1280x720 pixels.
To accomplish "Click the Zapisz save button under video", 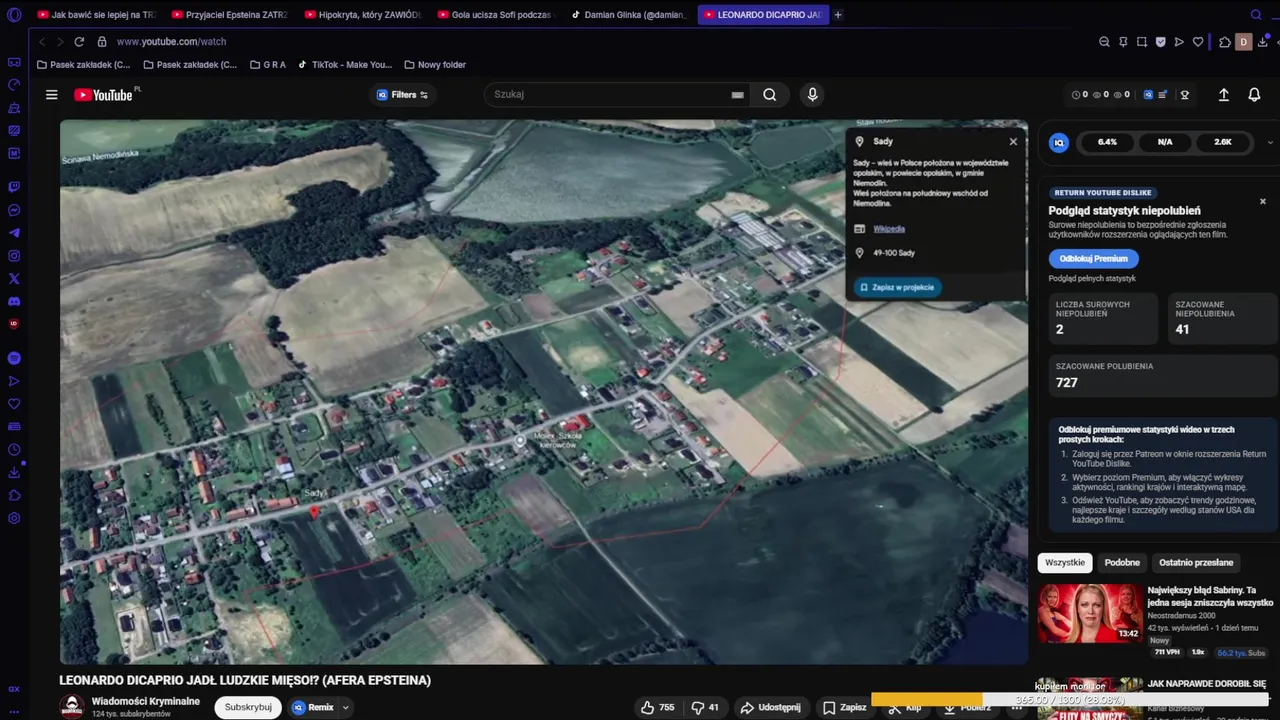I will pyautogui.click(x=845, y=707).
